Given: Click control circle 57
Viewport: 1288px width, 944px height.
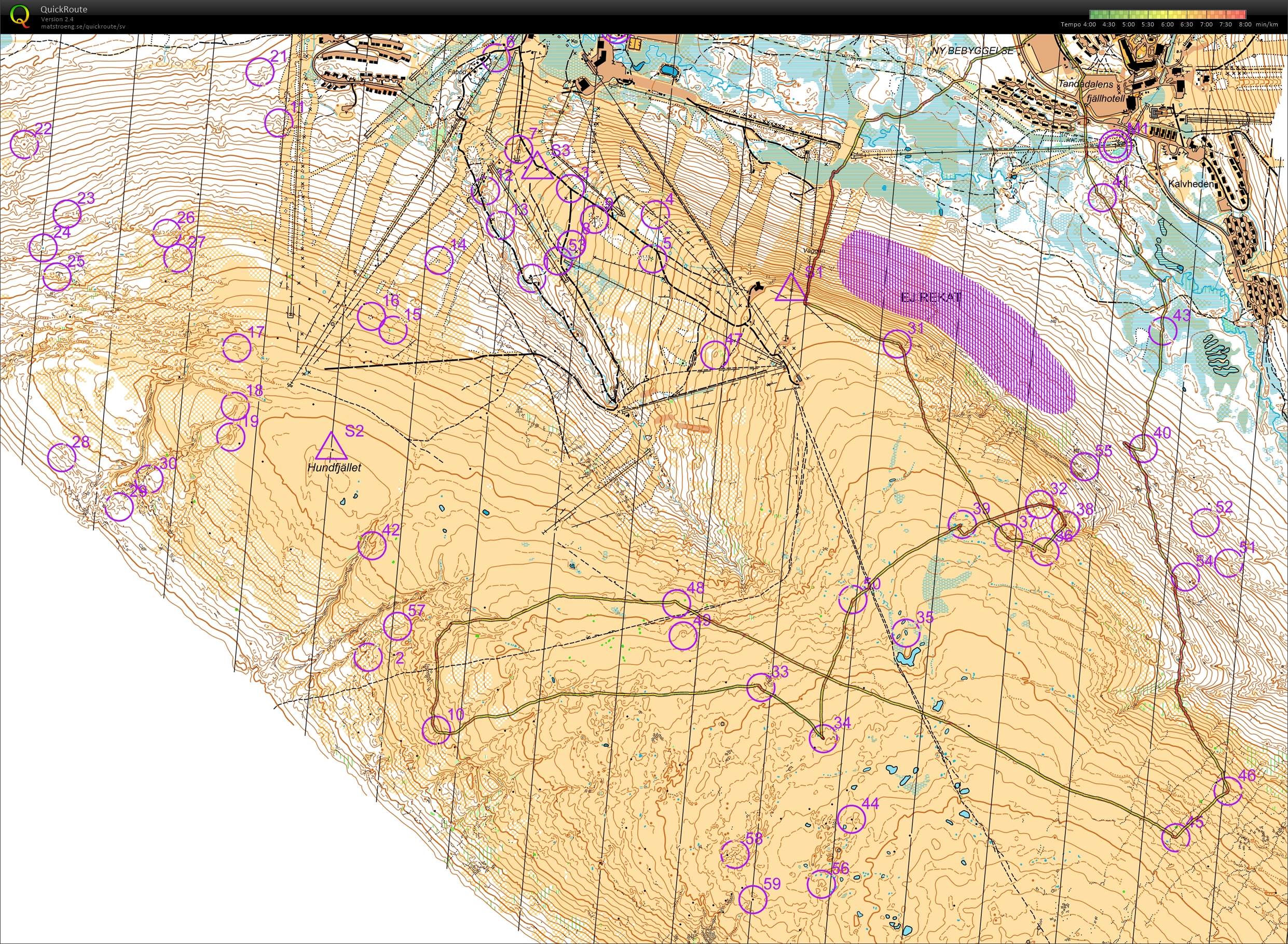Looking at the screenshot, I should [x=398, y=626].
